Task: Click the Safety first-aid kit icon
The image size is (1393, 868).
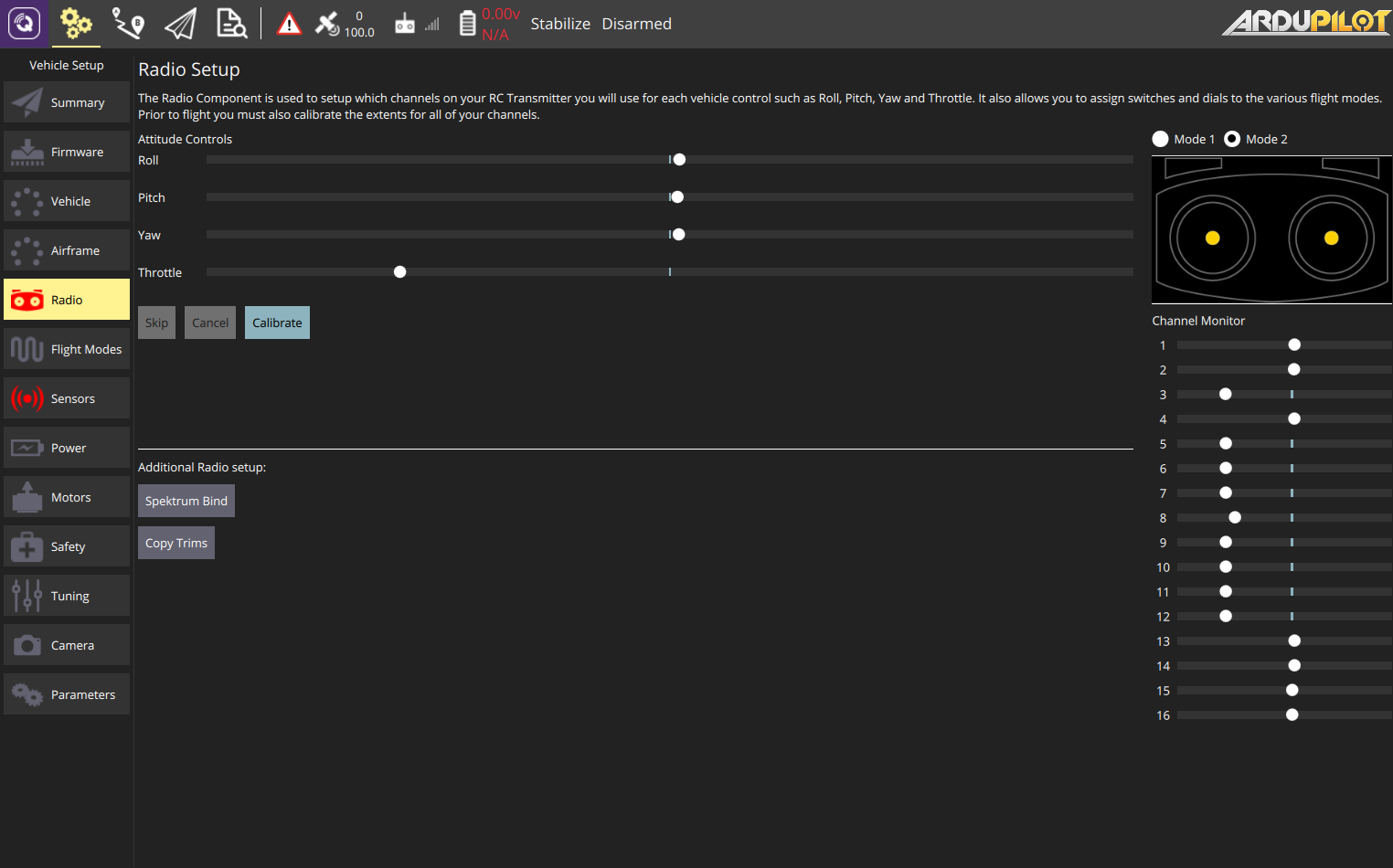Action: pyautogui.click(x=27, y=546)
